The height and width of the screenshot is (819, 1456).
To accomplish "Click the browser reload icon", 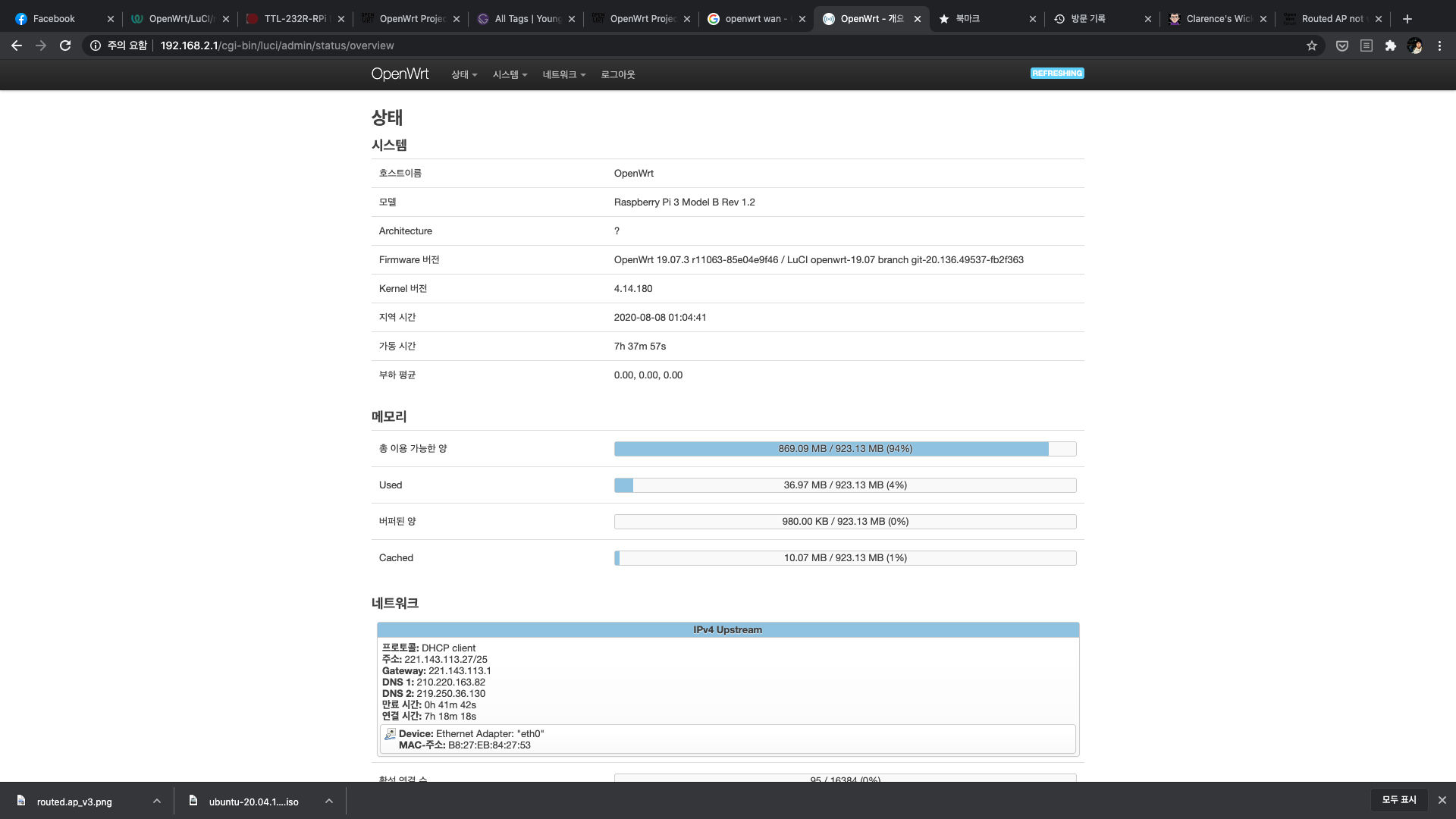I will pos(65,45).
